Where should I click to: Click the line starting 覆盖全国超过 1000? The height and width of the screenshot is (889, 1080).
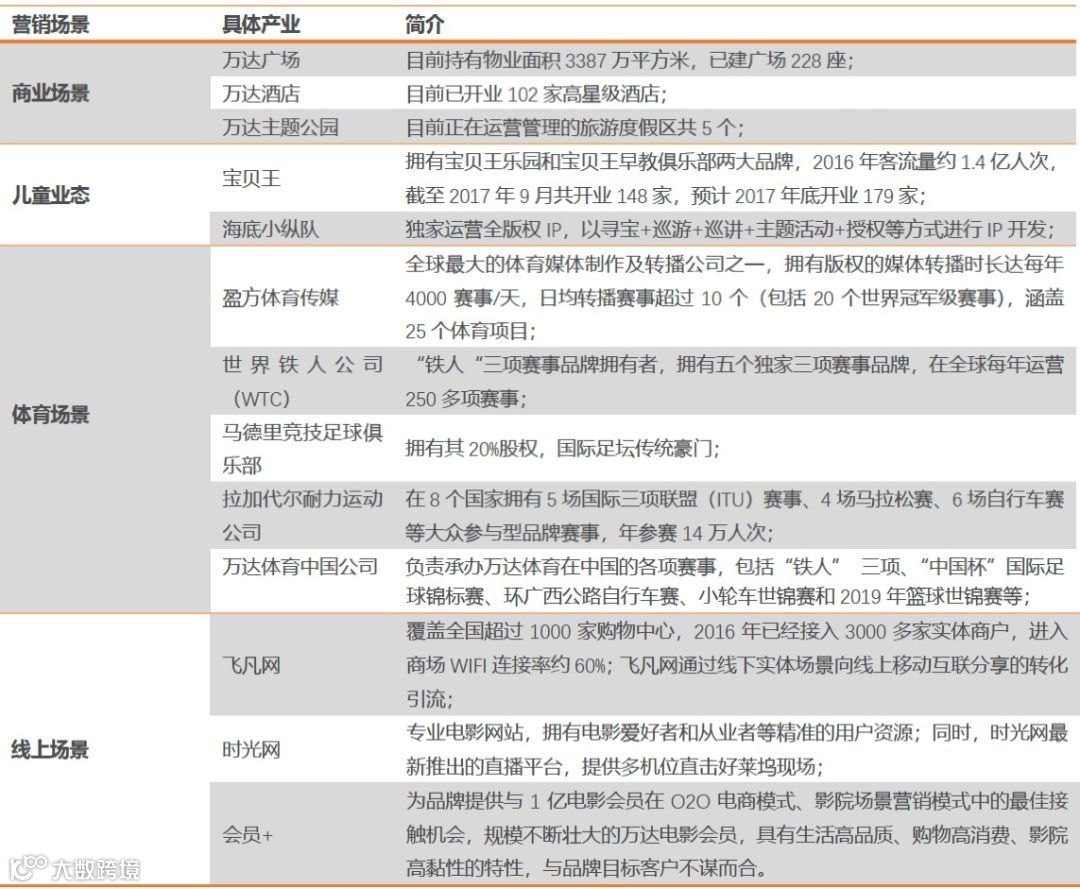click(736, 631)
